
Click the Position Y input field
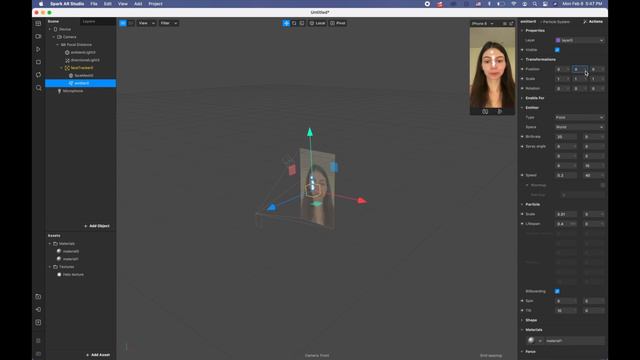tap(579, 69)
